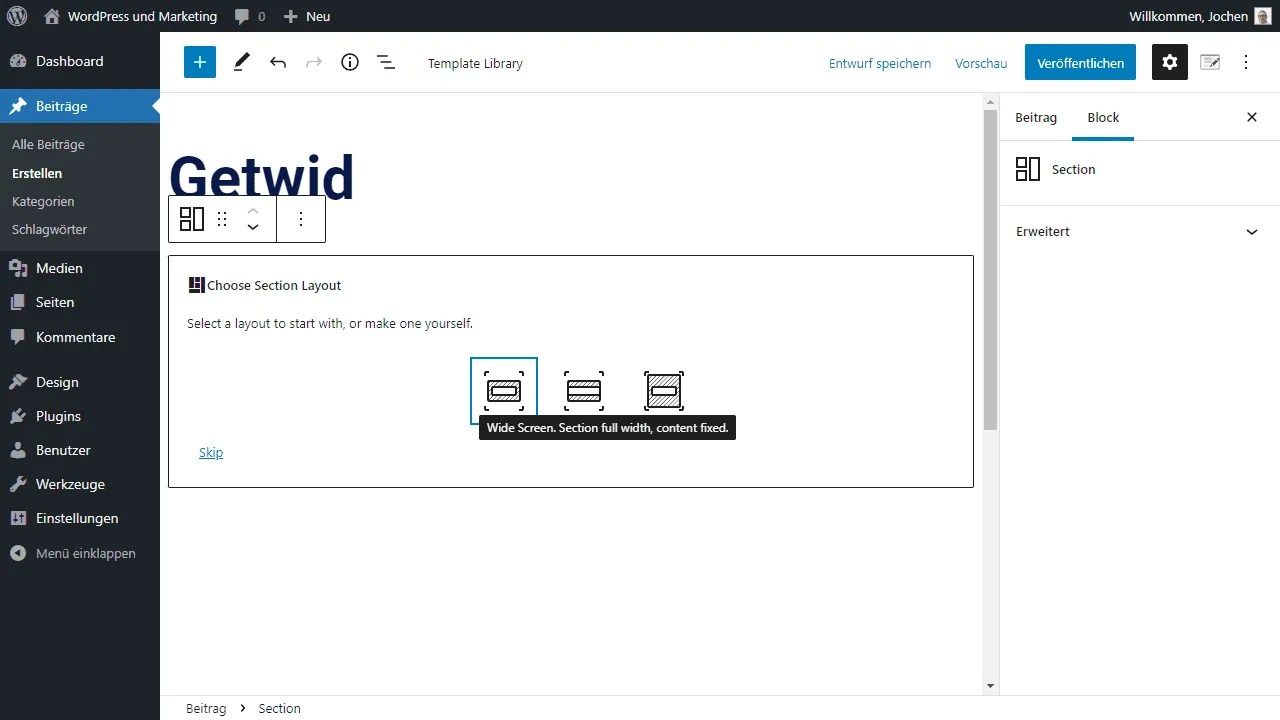
Task: Open the Template Library button
Action: point(475,63)
